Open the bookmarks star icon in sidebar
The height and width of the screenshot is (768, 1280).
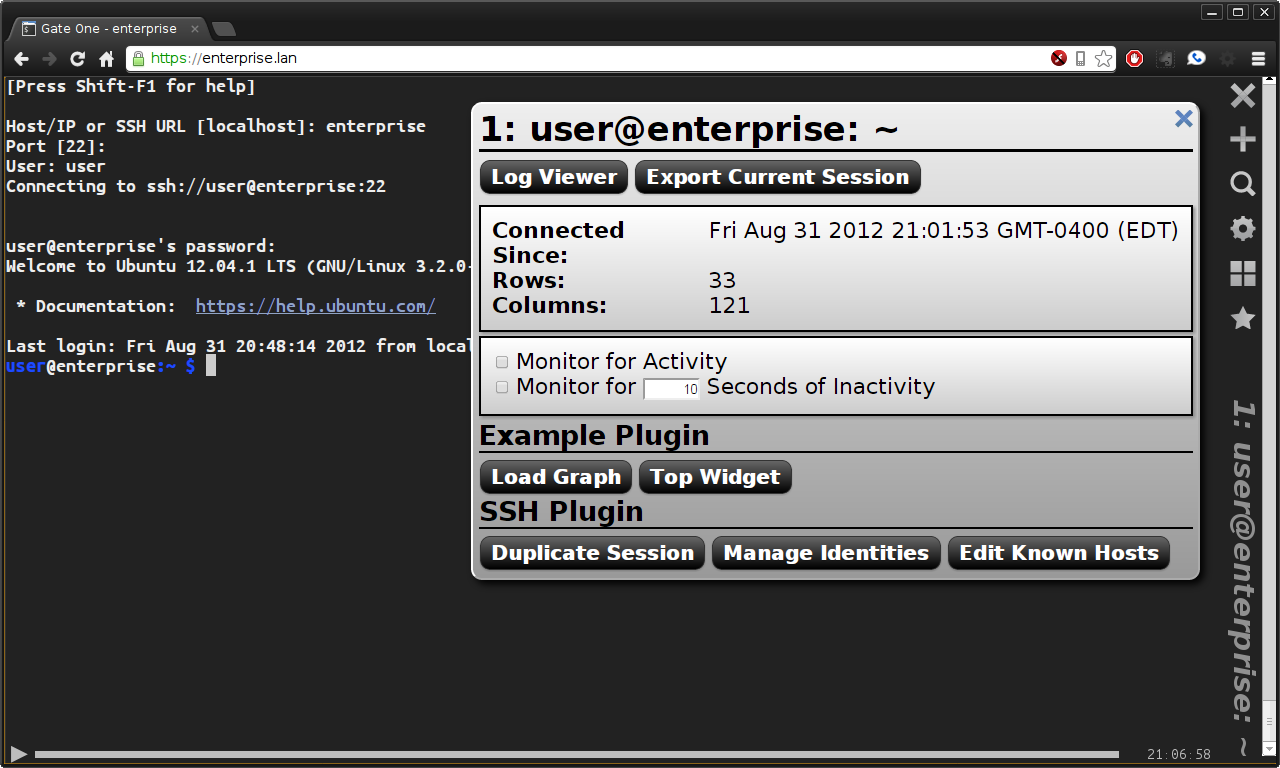point(1242,318)
